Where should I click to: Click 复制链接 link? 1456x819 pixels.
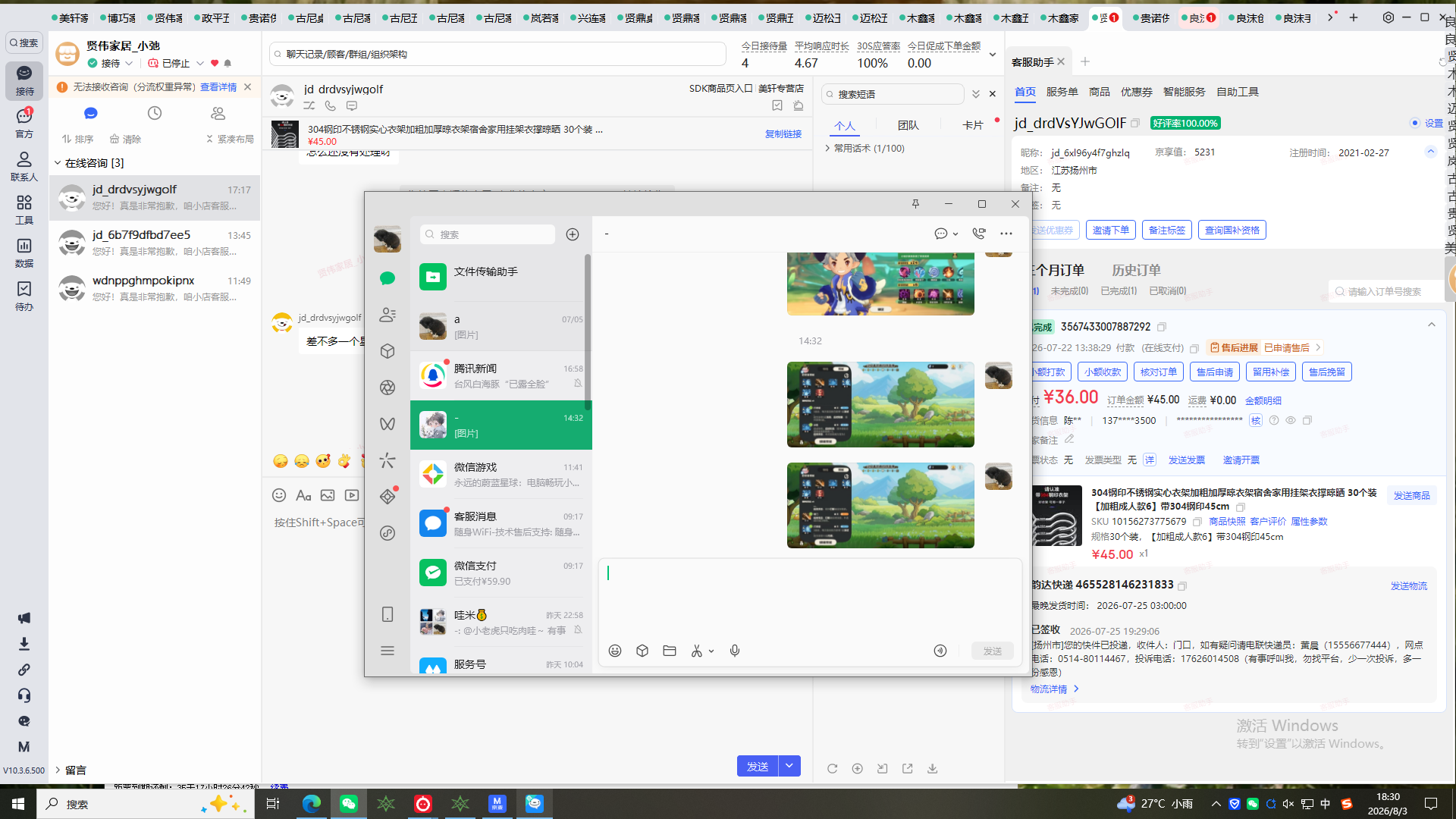(x=783, y=134)
